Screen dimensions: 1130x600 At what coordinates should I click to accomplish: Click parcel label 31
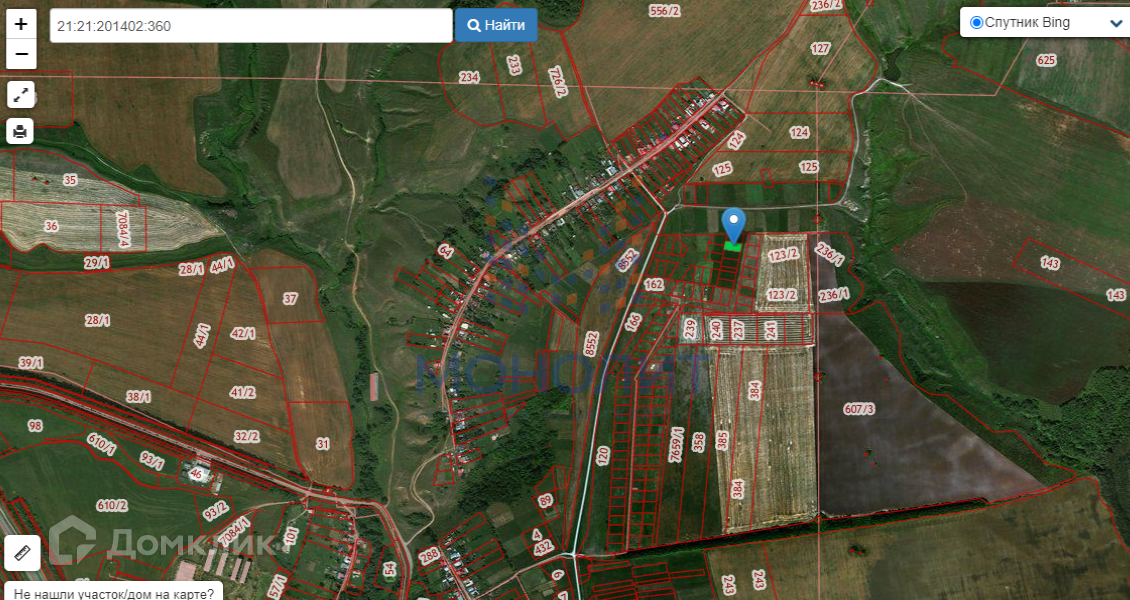[x=323, y=444]
